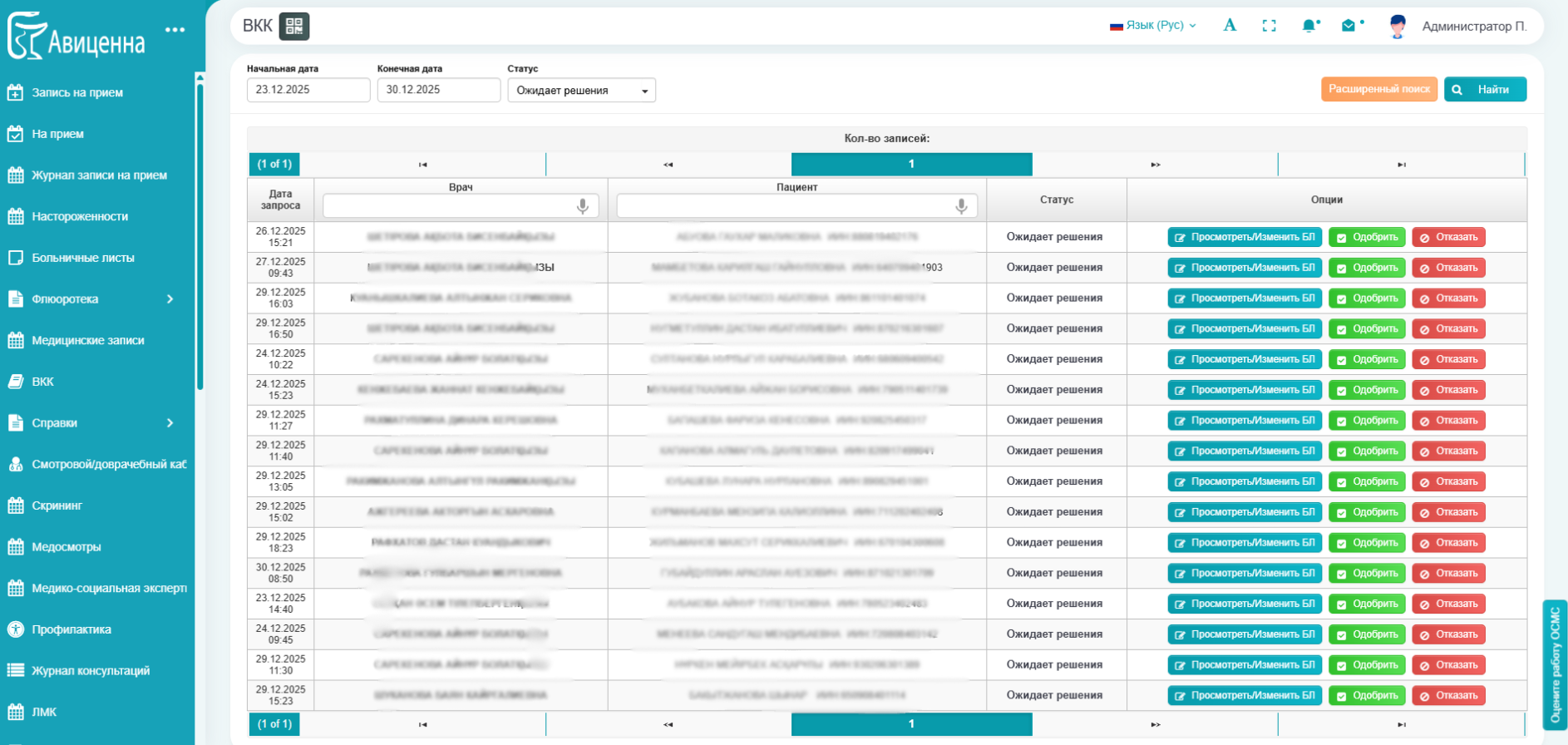1568x745 pixels.
Task: Expand the Флюоротека sidebar submenu
Action: (170, 299)
